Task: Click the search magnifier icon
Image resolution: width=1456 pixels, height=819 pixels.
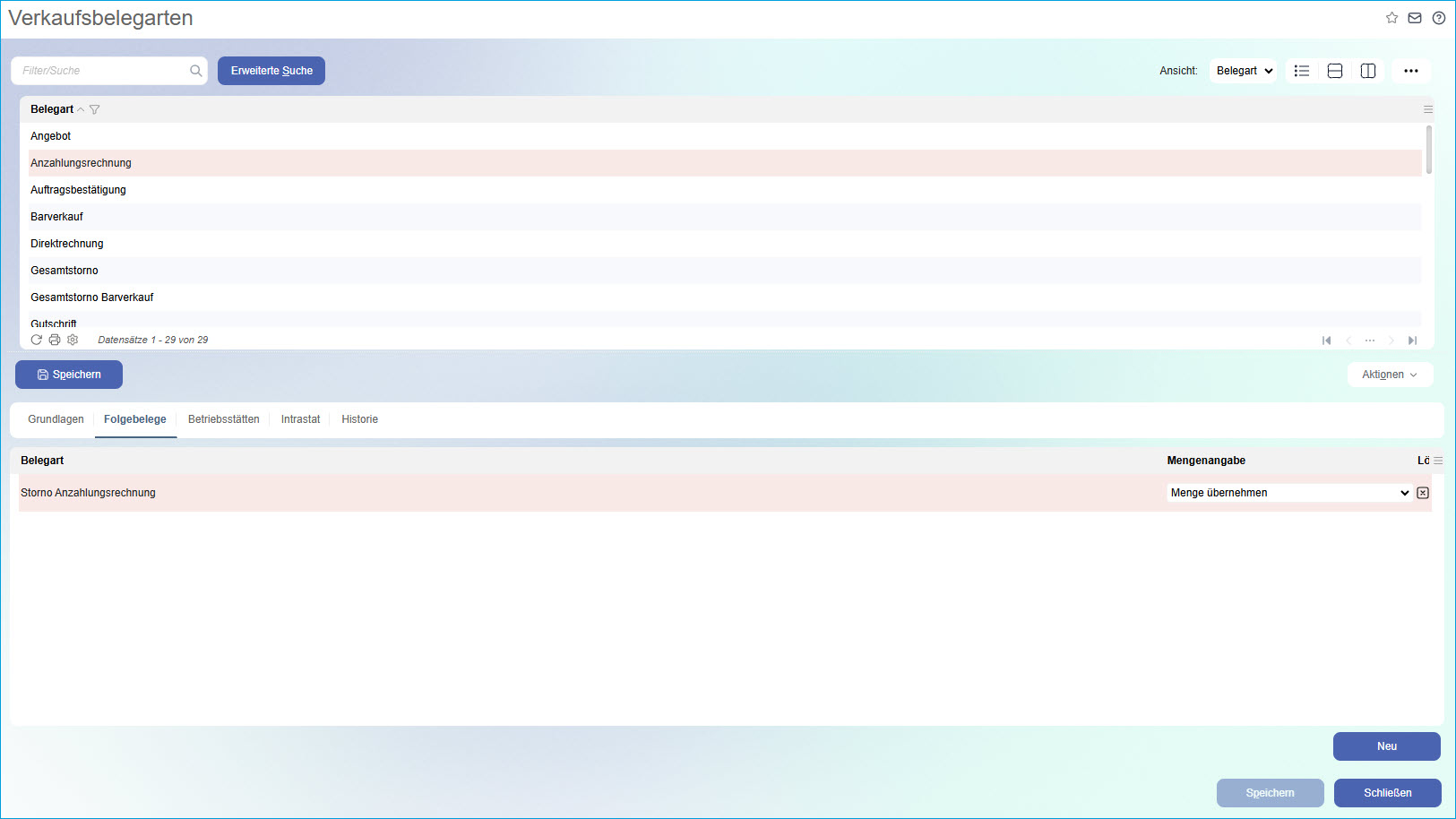Action: click(195, 71)
